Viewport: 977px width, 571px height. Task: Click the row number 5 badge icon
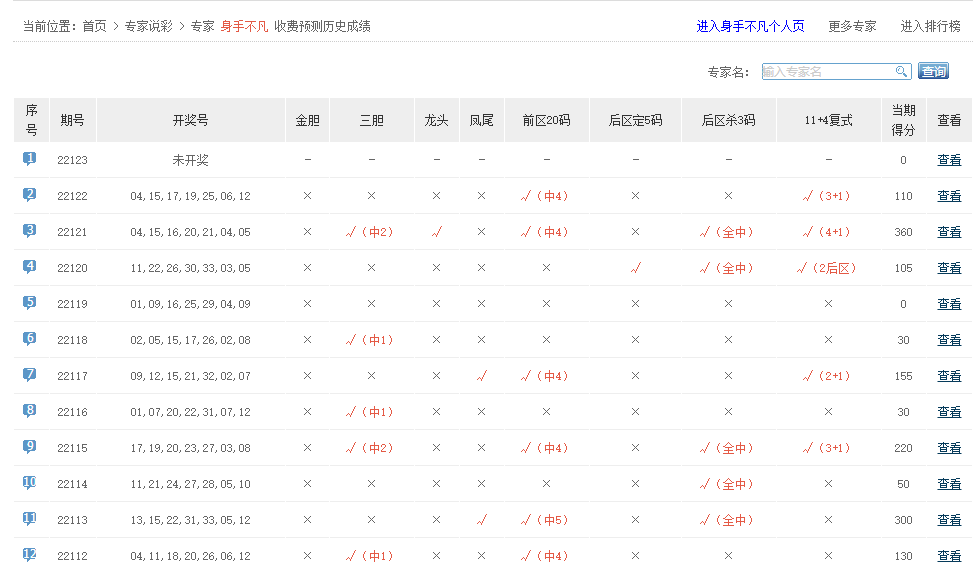point(30,303)
